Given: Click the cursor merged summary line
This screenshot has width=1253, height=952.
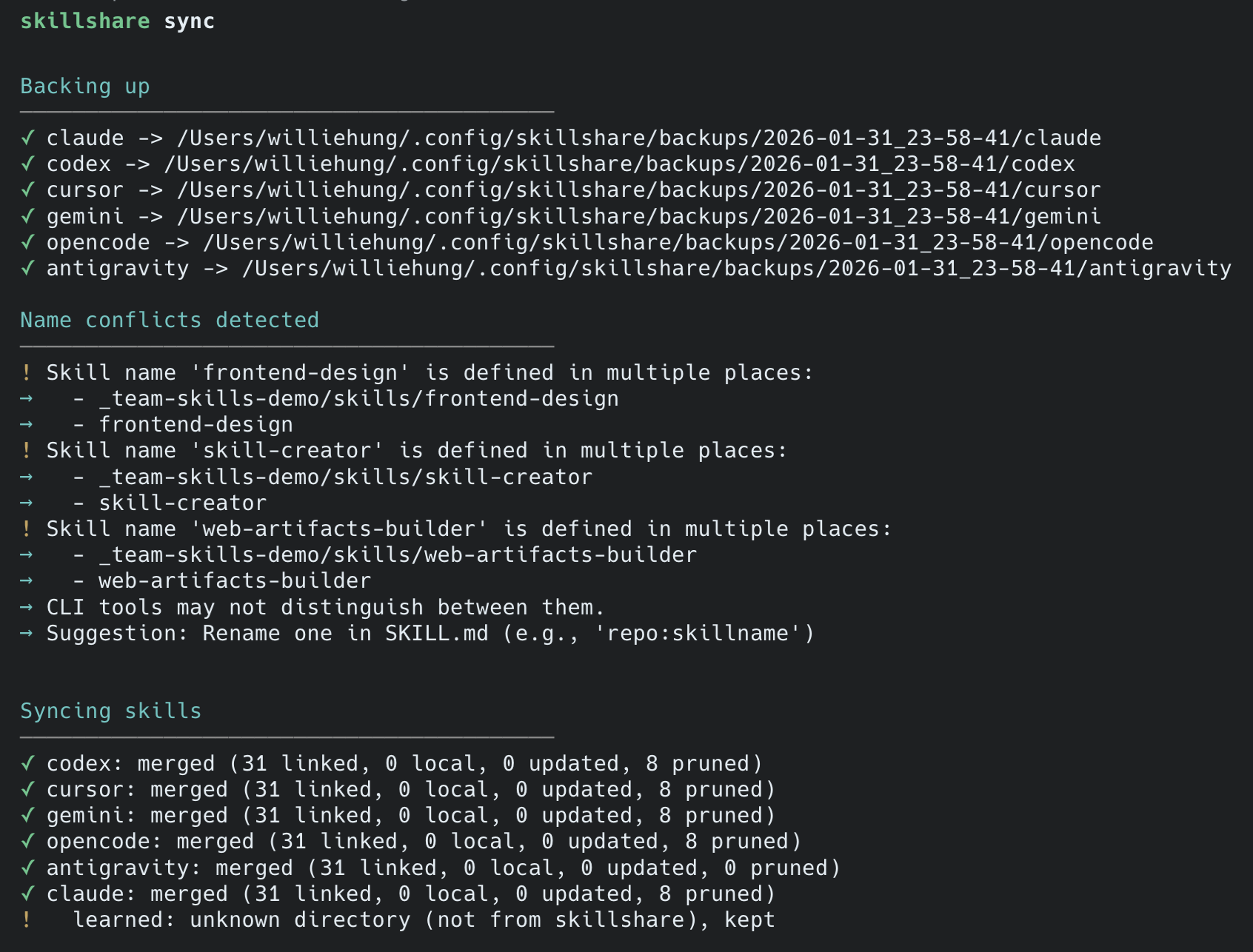Looking at the screenshot, I should 411,789.
